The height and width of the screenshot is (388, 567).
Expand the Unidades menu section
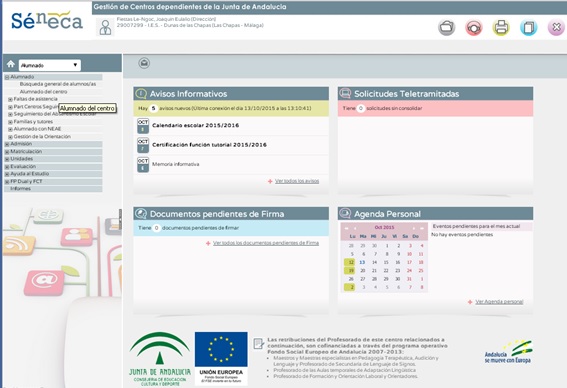[7, 159]
